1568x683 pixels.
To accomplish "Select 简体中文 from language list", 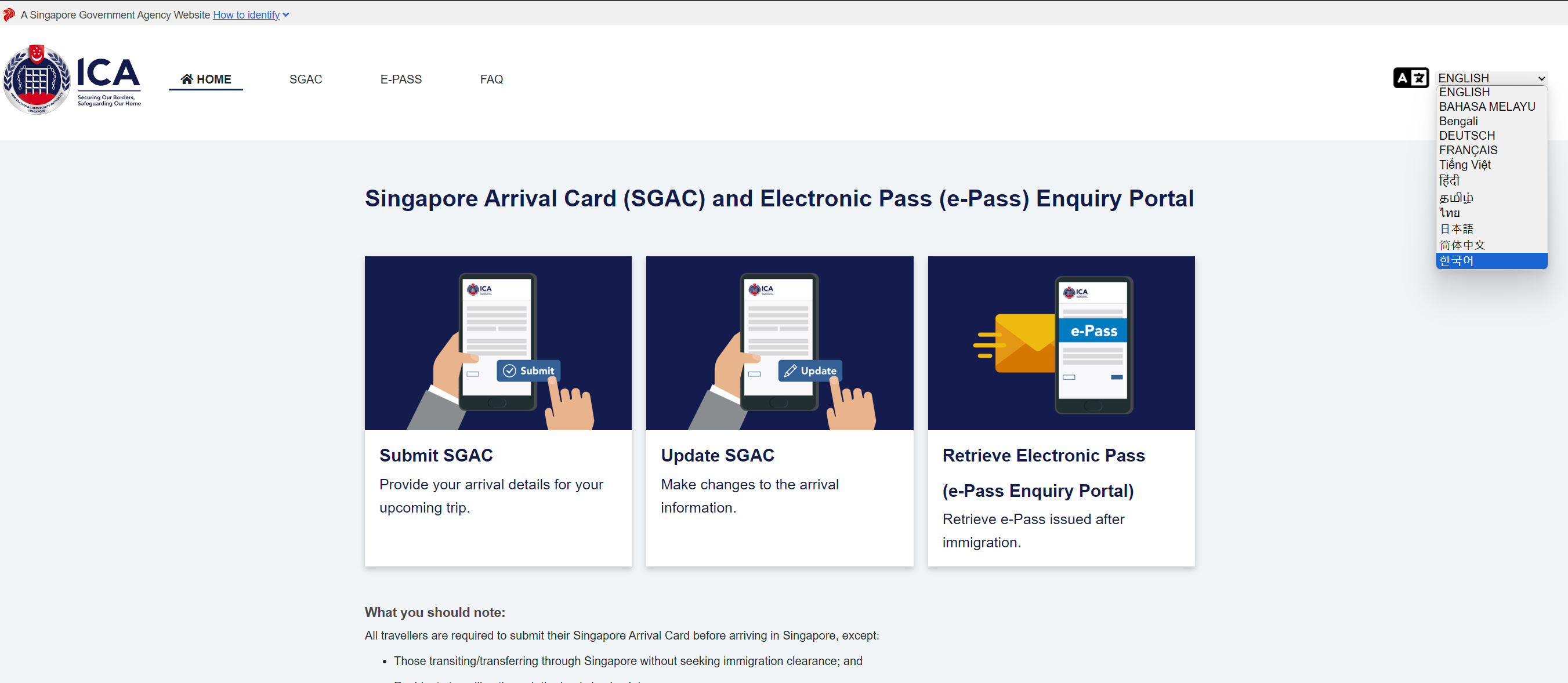I will [x=1491, y=245].
